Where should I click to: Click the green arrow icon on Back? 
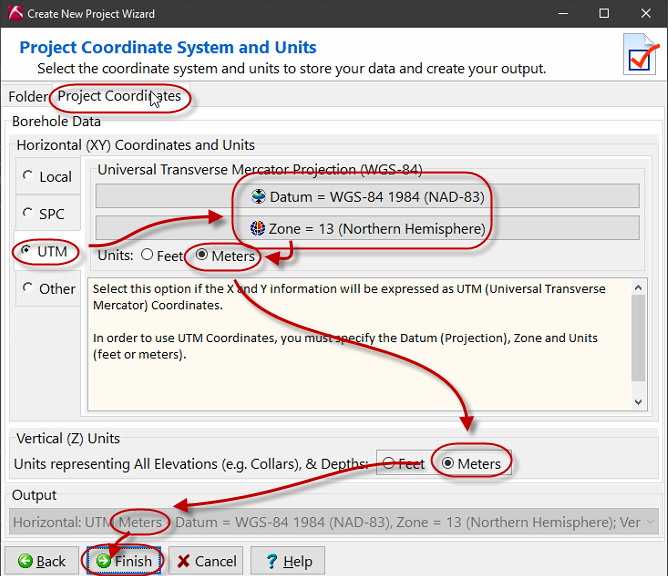click(x=25, y=561)
